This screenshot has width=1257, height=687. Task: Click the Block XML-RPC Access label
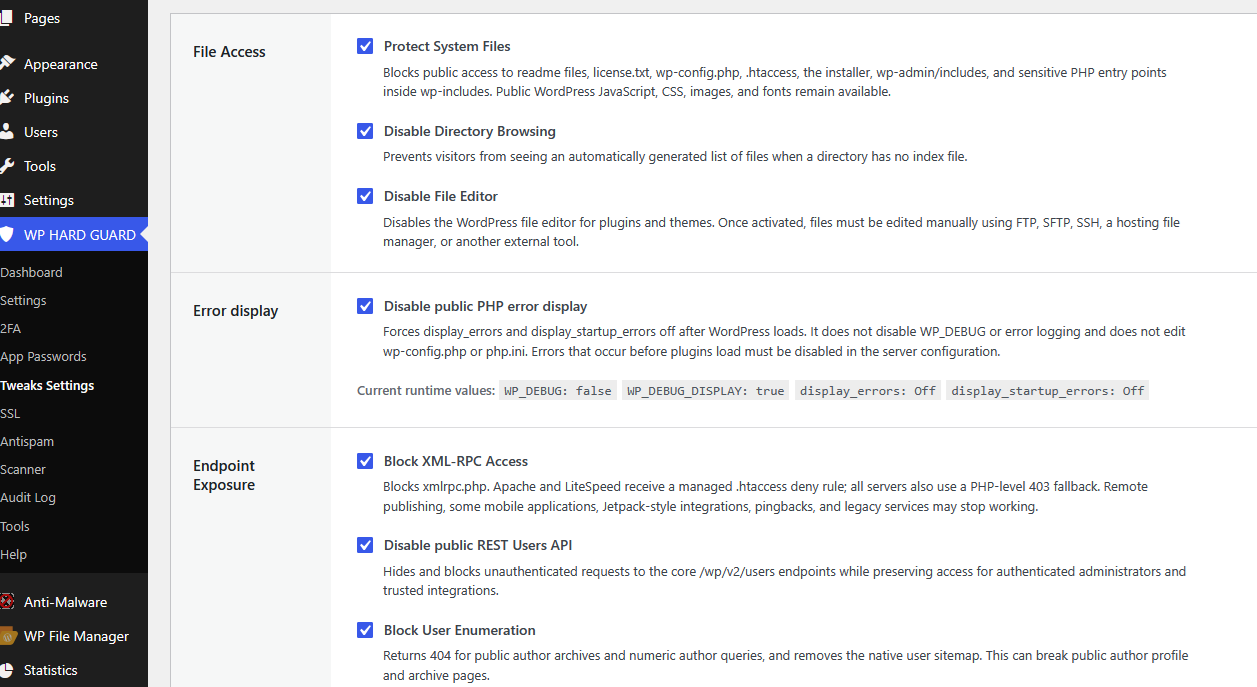456,461
